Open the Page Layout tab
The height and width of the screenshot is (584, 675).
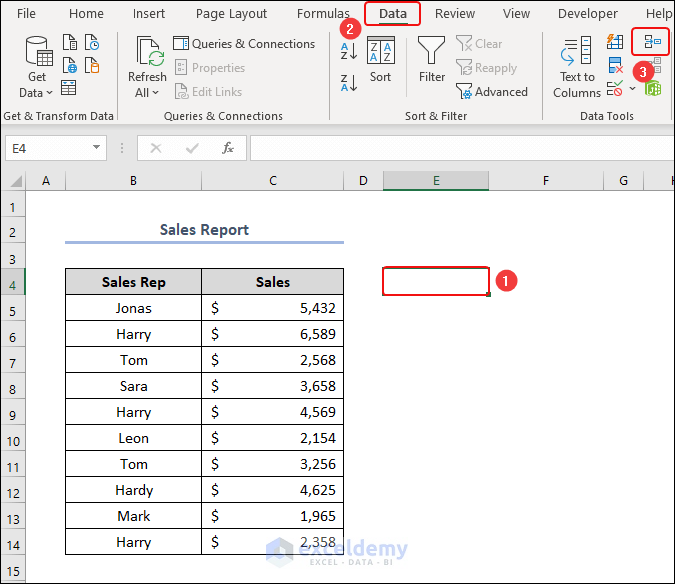231,14
